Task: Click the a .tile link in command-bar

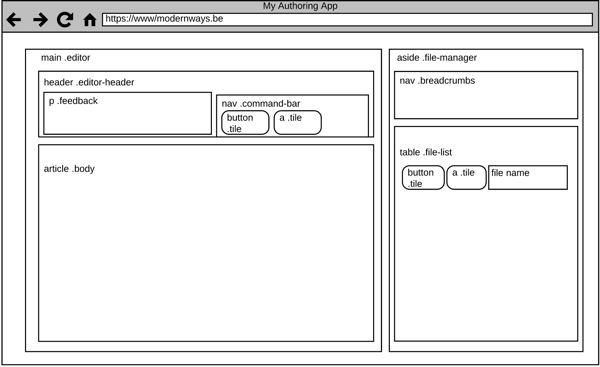Action: coord(298,123)
